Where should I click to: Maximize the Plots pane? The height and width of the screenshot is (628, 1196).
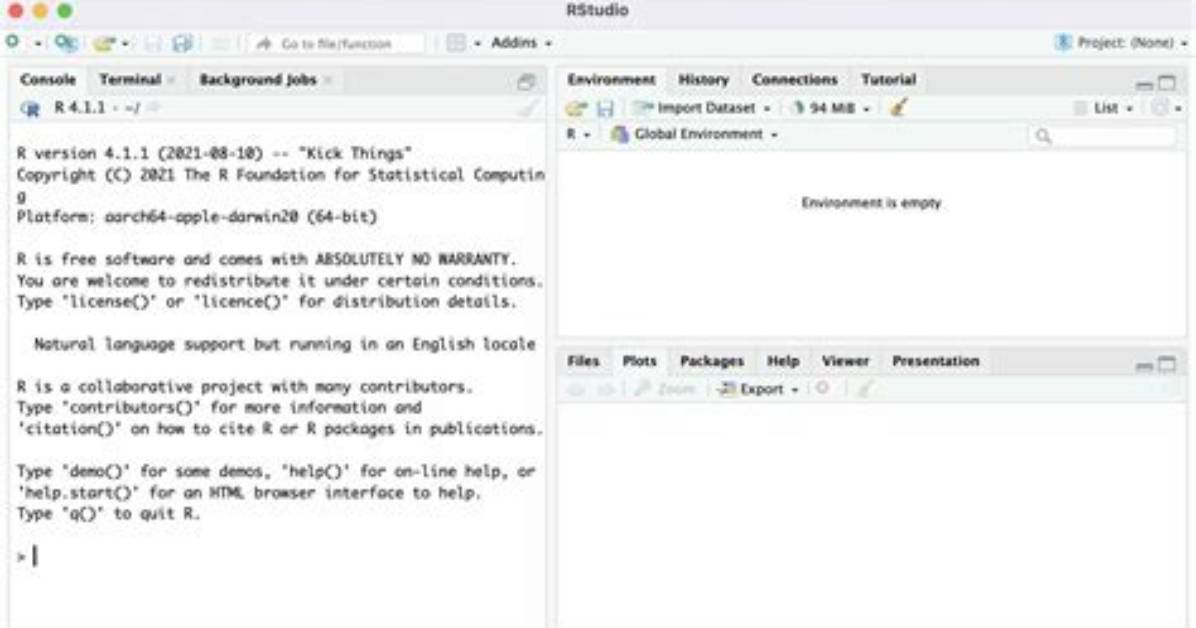click(1167, 365)
